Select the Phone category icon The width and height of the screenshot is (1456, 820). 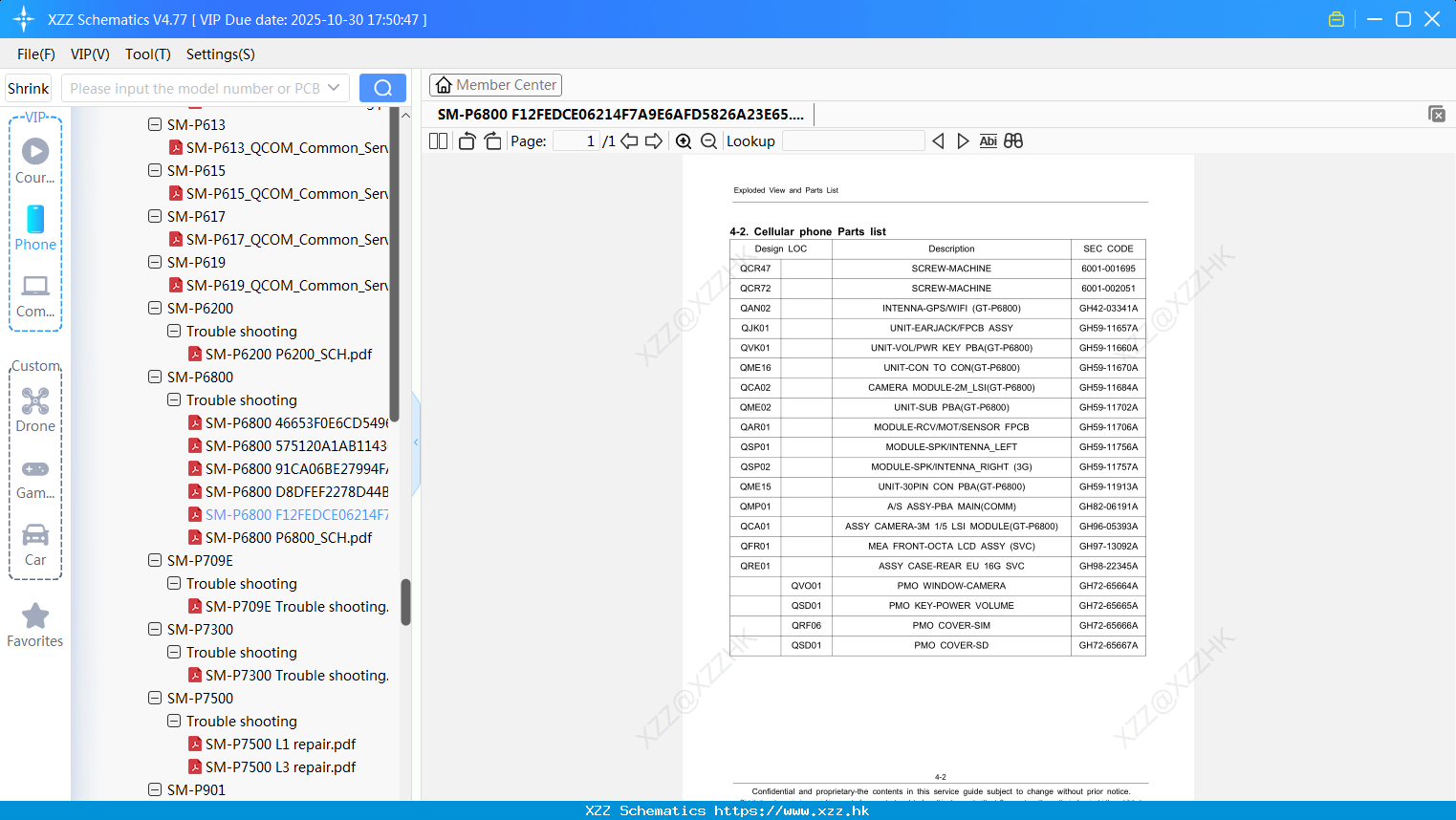click(x=35, y=227)
